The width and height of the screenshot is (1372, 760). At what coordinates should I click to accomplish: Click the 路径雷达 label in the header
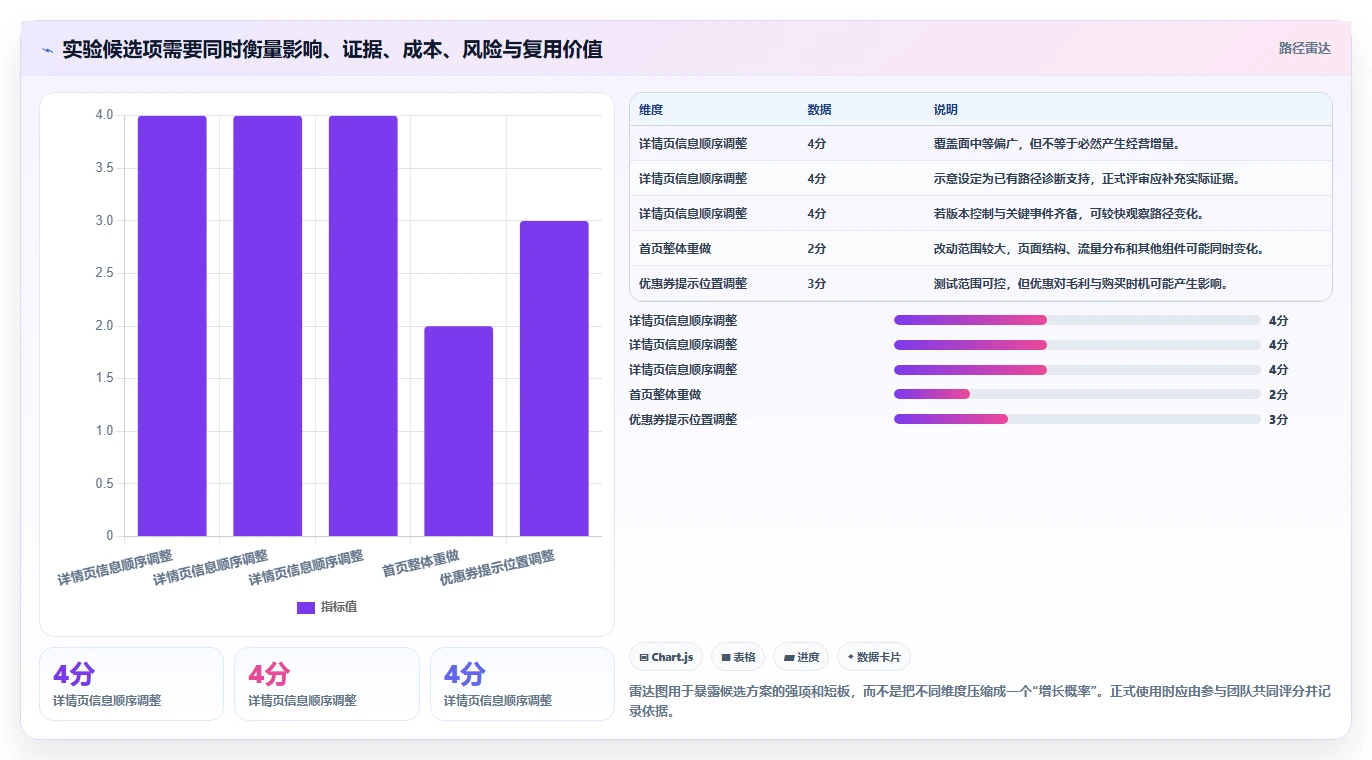1304,48
